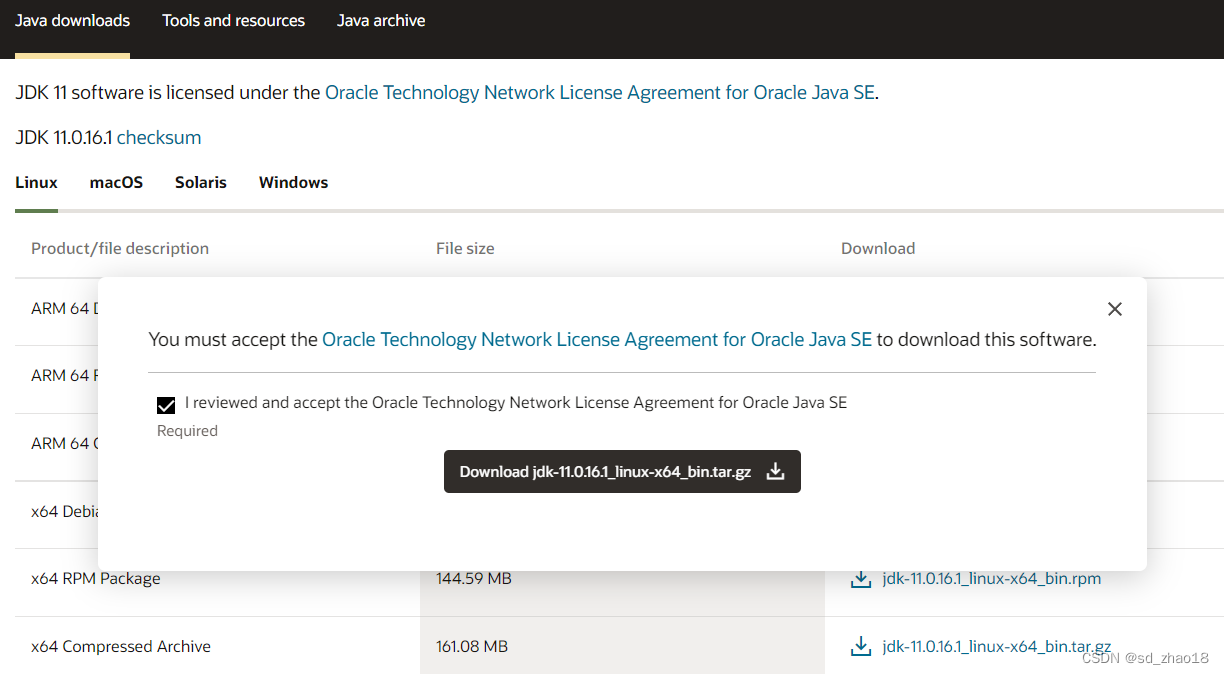Switch to the Java downloads tab
Screen dimensions: 1224x674
coord(72,21)
